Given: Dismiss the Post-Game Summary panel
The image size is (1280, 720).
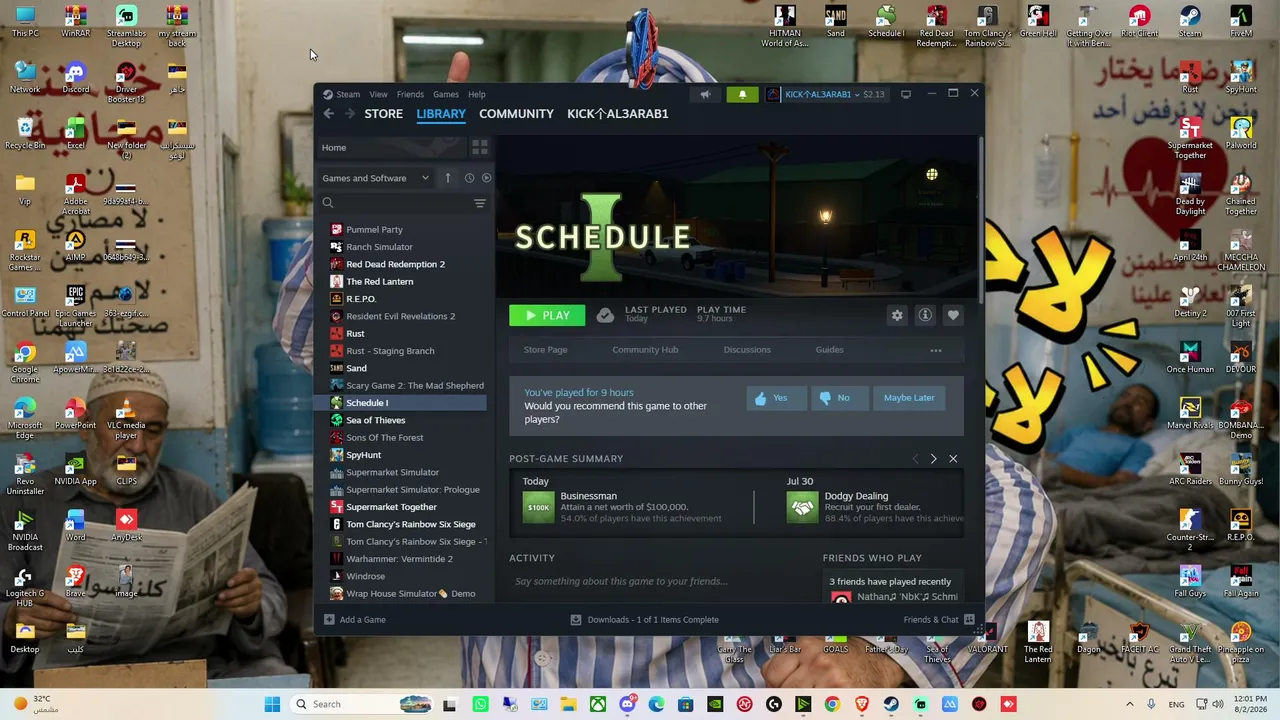Looking at the screenshot, I should [953, 459].
